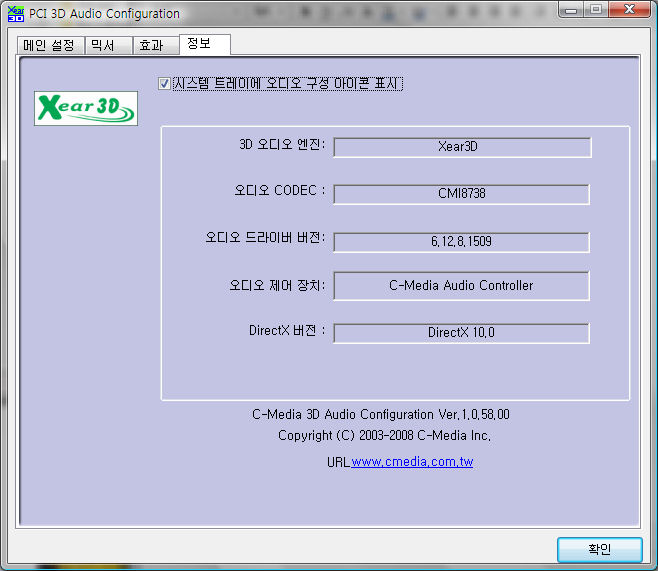Viewport: 658px width, 571px height.
Task: Click the 오디오 제어 장치 label
Action: pyautogui.click(x=277, y=286)
